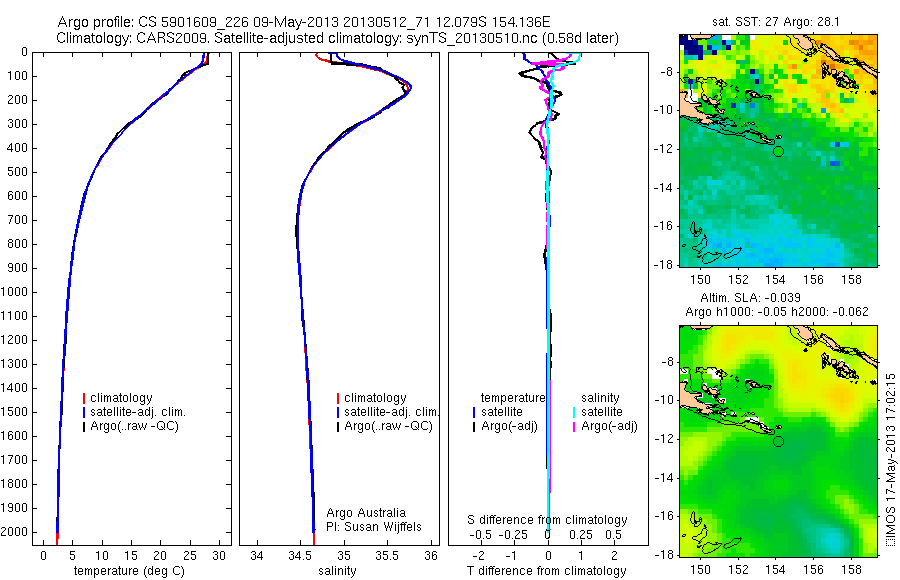
Task: Click the temperature axis tick label 25
Action: click(189, 556)
